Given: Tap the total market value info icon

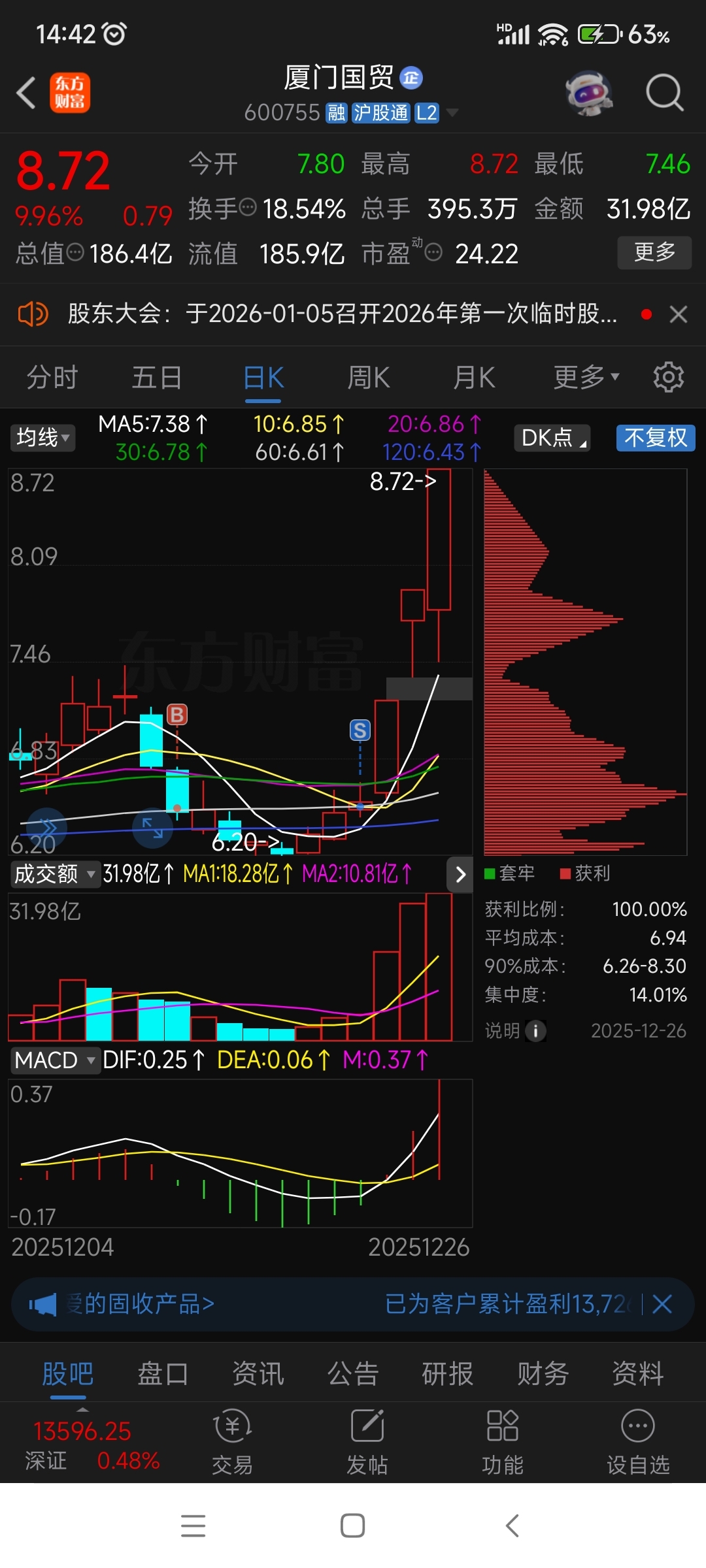Looking at the screenshot, I should [x=76, y=252].
